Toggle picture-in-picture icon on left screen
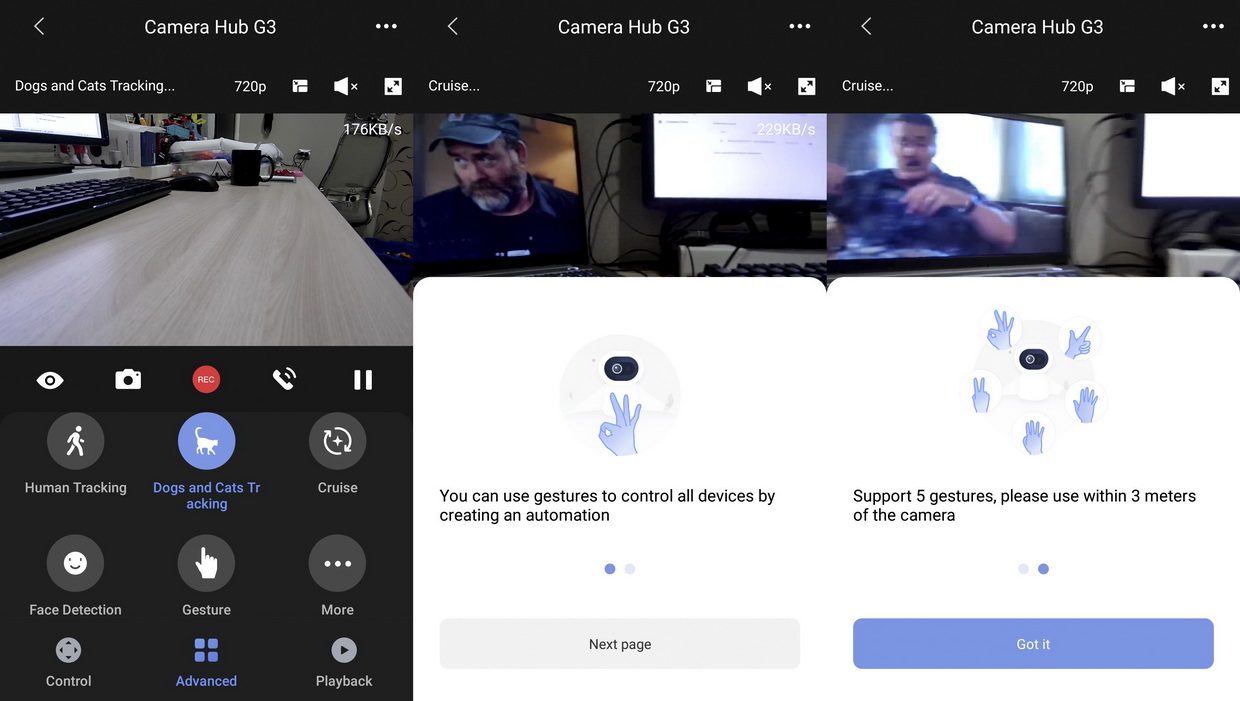This screenshot has height=701, width=1240. pos(300,86)
